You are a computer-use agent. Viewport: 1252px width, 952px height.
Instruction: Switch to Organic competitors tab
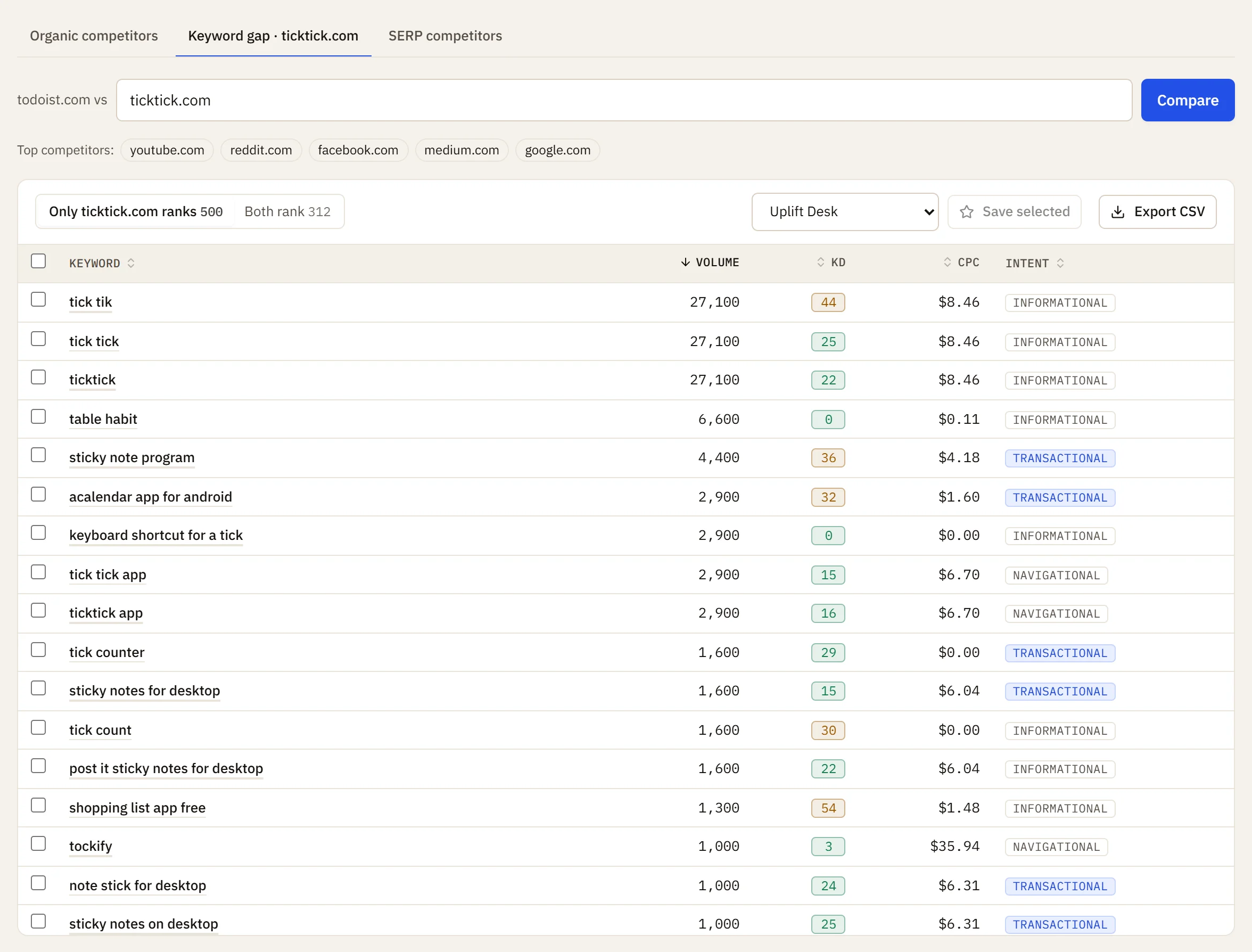94,36
